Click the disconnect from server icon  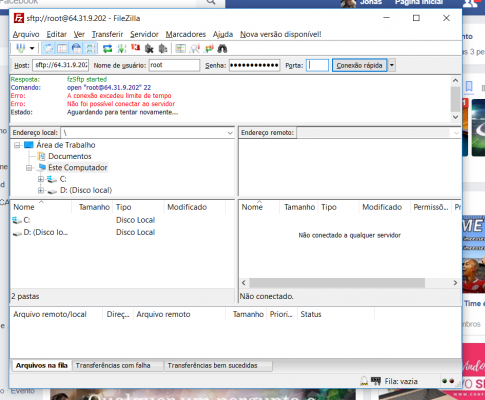tap(149, 48)
